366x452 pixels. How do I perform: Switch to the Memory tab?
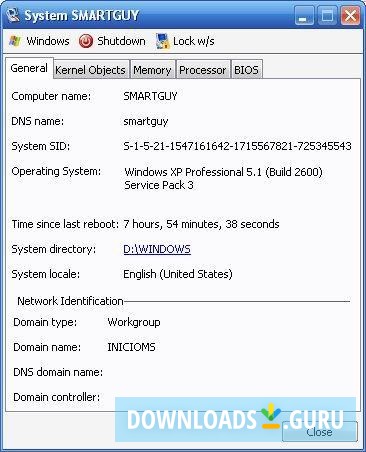tap(152, 70)
